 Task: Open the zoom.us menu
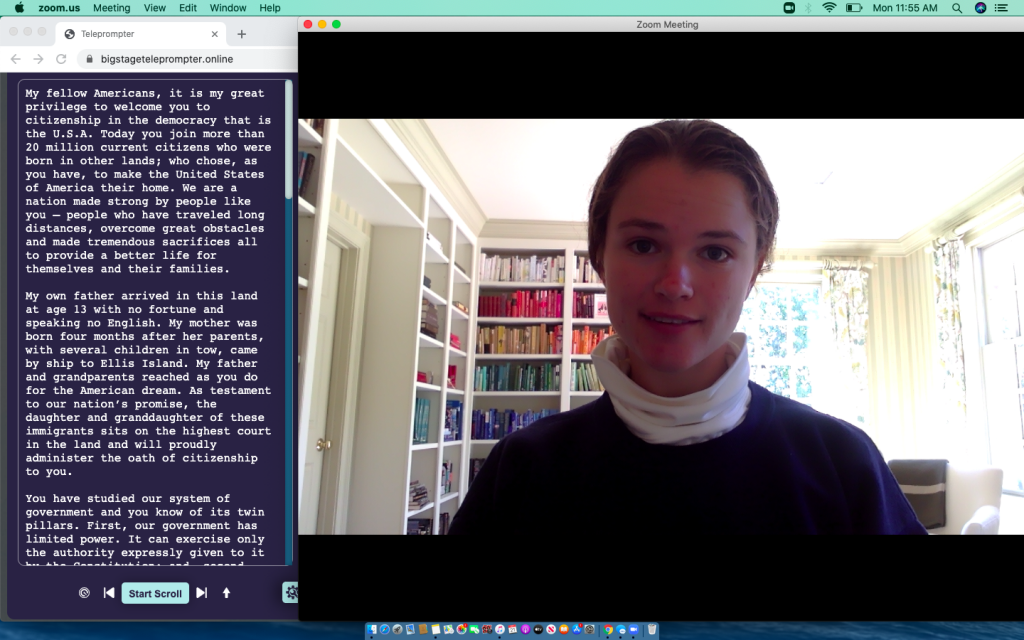click(59, 8)
